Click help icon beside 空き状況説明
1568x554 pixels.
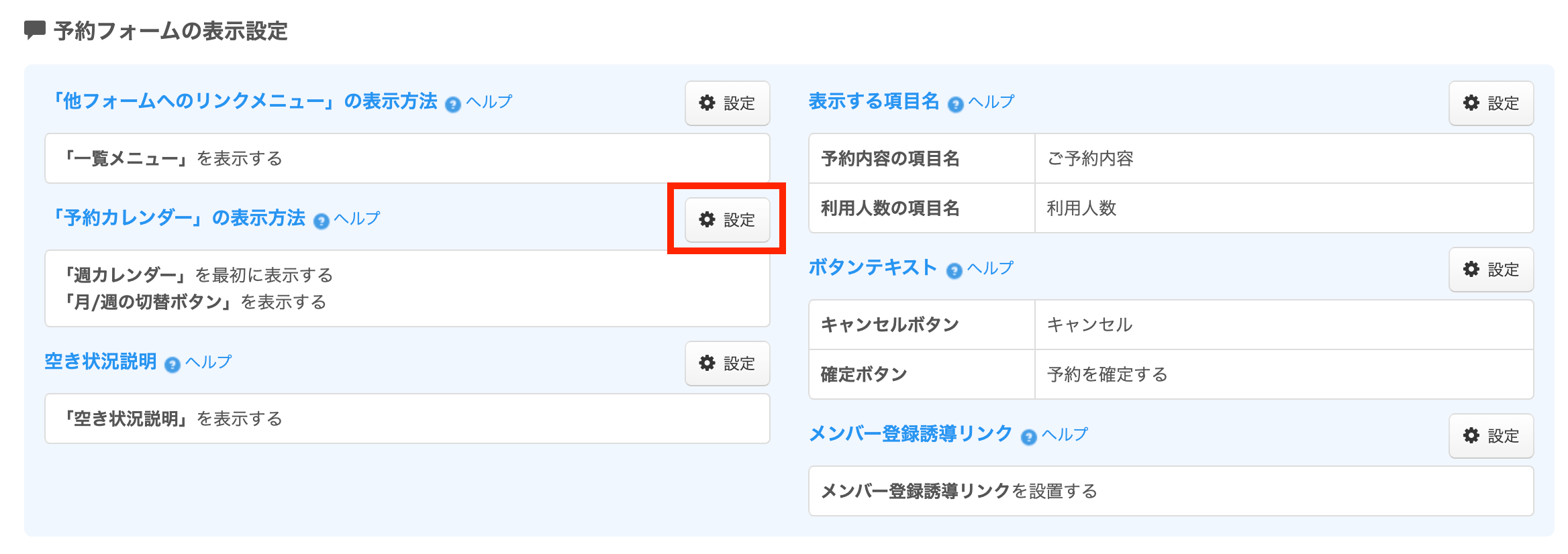click(x=173, y=364)
